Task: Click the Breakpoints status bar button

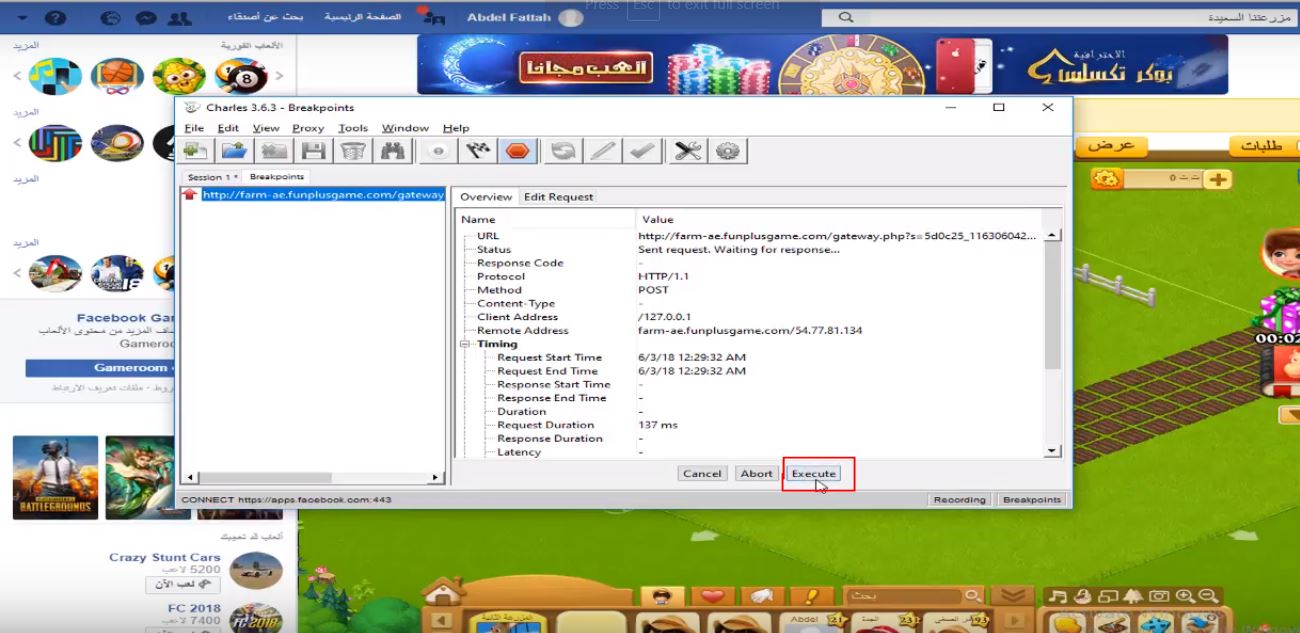Action: tap(1032, 499)
